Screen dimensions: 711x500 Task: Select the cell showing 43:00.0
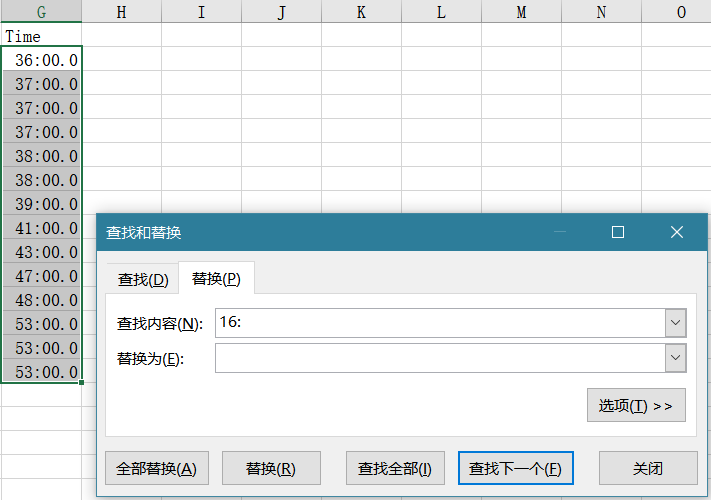point(41,252)
